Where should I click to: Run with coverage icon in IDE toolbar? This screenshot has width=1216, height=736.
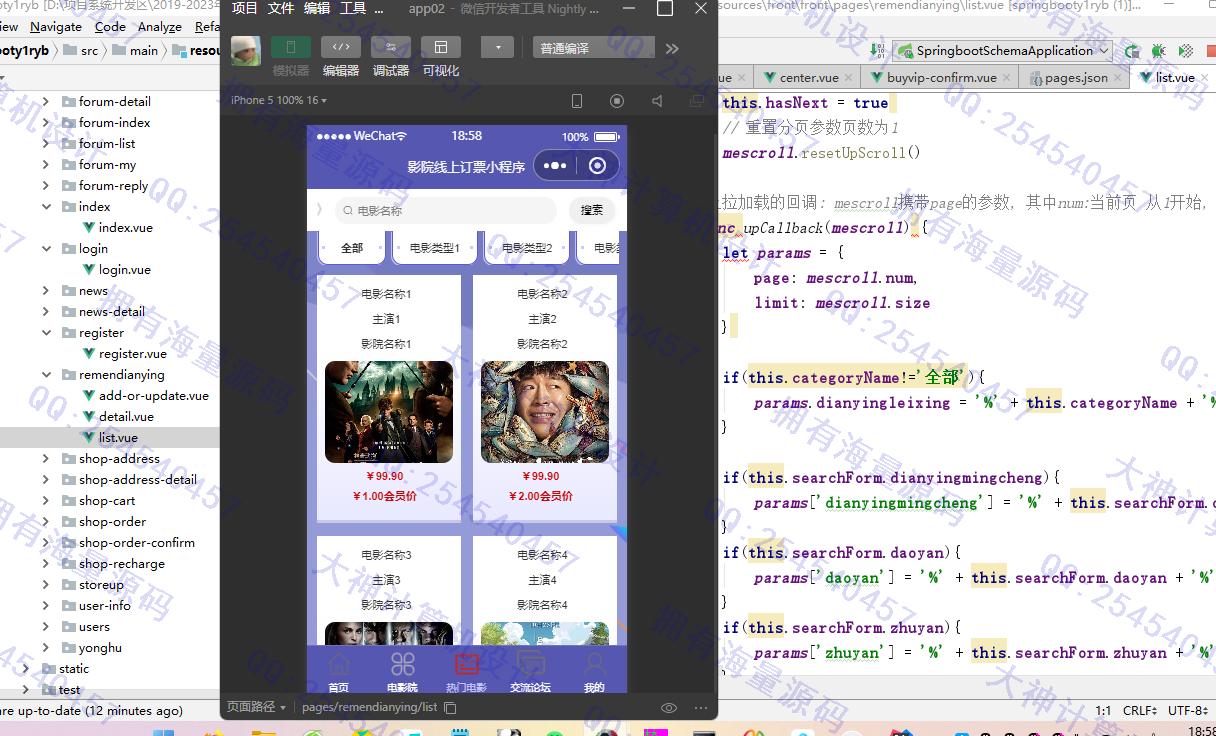tap(1184, 50)
